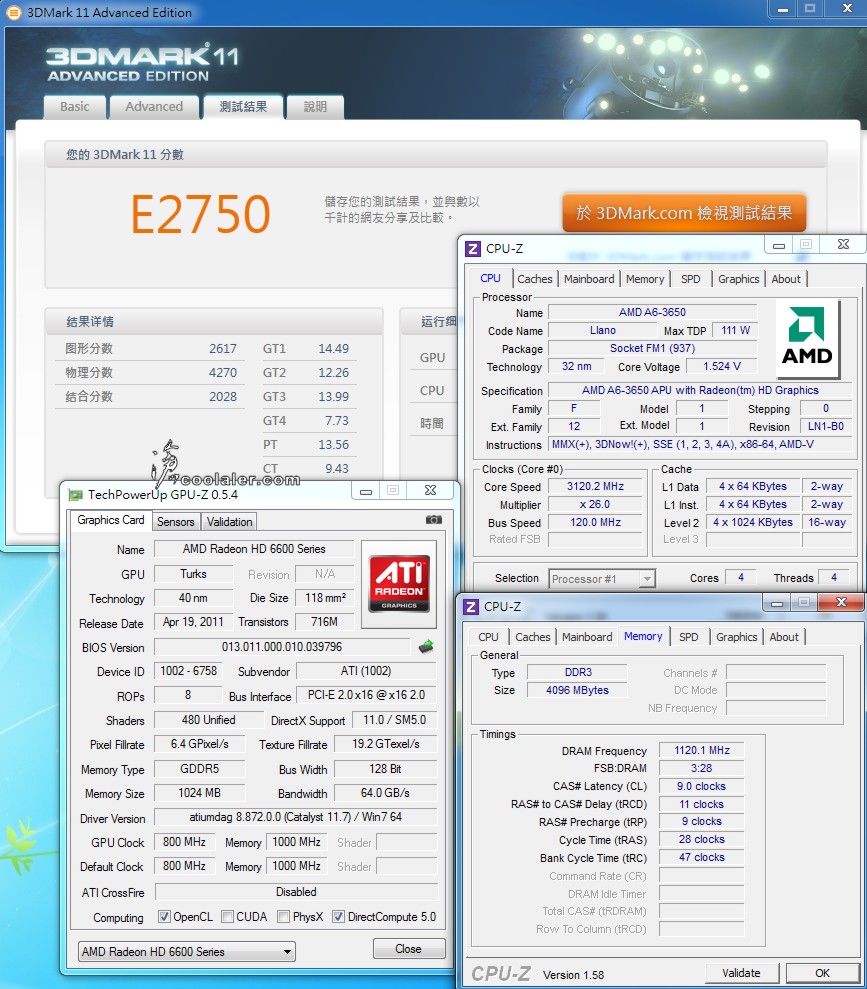Toggle the CUDA checkbox
This screenshot has width=867, height=989.
(228, 916)
